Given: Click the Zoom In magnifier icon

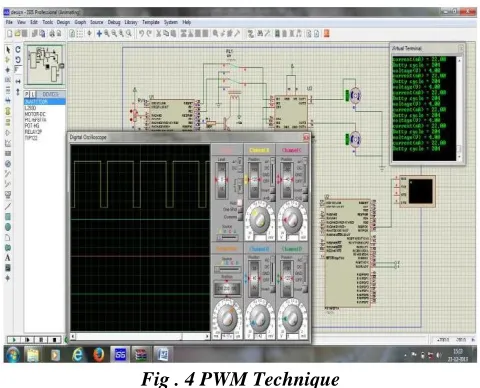Looking at the screenshot, I should pos(107,33).
